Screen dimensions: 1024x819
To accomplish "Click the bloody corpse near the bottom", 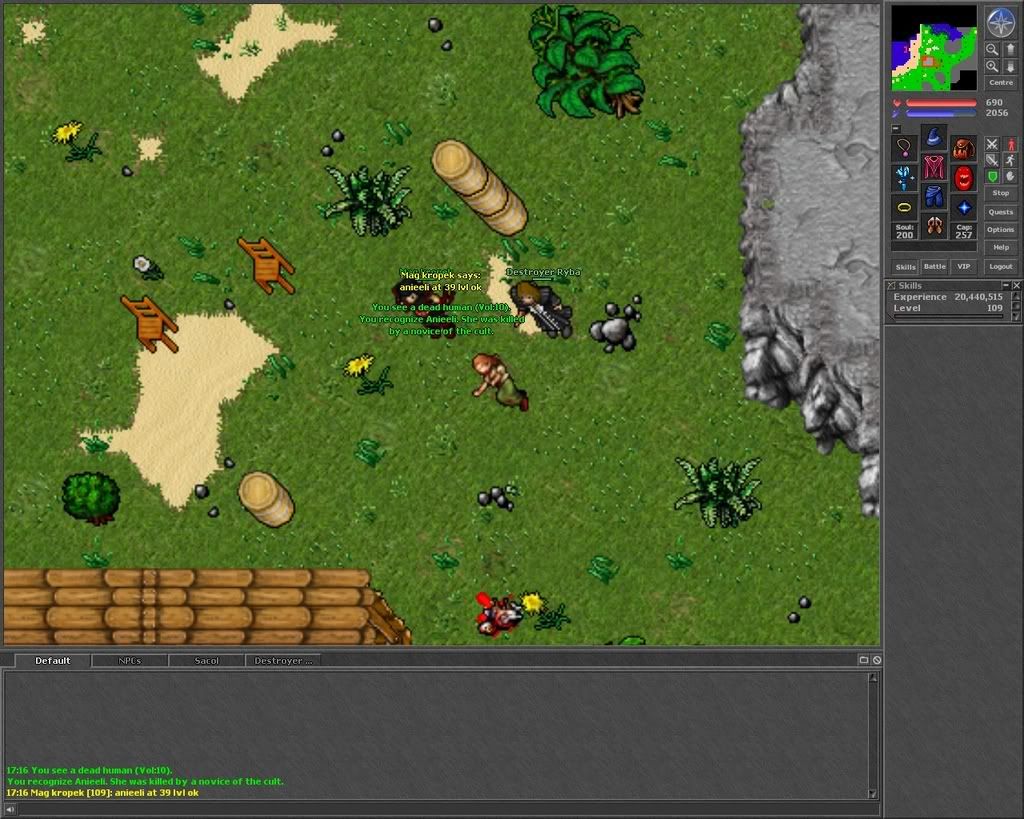I will pyautogui.click(x=498, y=614).
